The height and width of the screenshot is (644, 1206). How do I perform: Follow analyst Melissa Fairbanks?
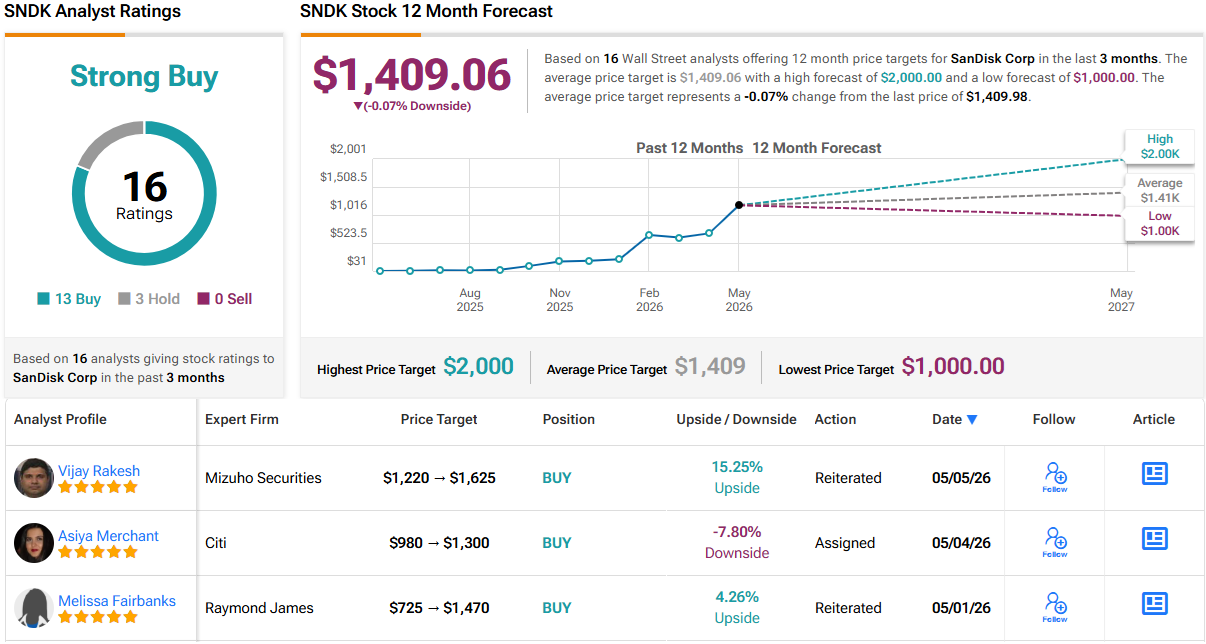coord(1054,606)
